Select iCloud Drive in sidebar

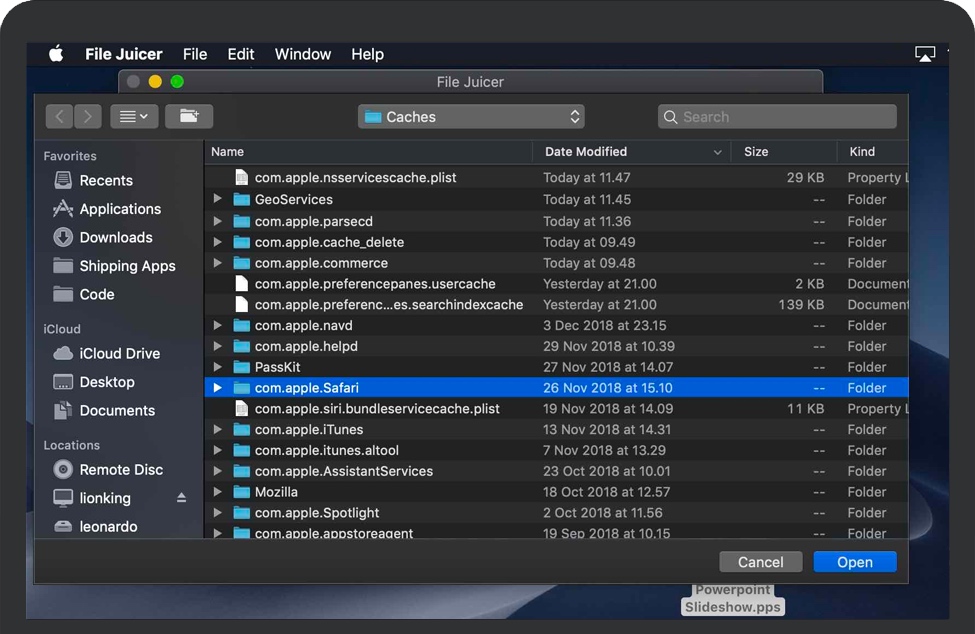coord(119,353)
